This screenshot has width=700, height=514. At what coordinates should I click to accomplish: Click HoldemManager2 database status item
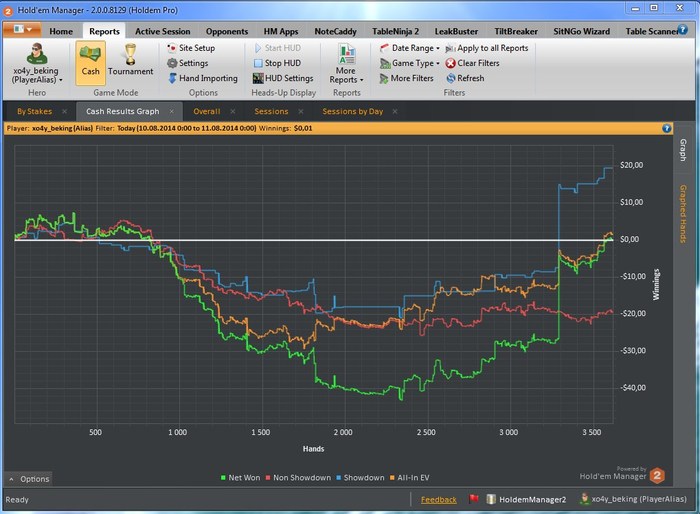(x=526, y=499)
